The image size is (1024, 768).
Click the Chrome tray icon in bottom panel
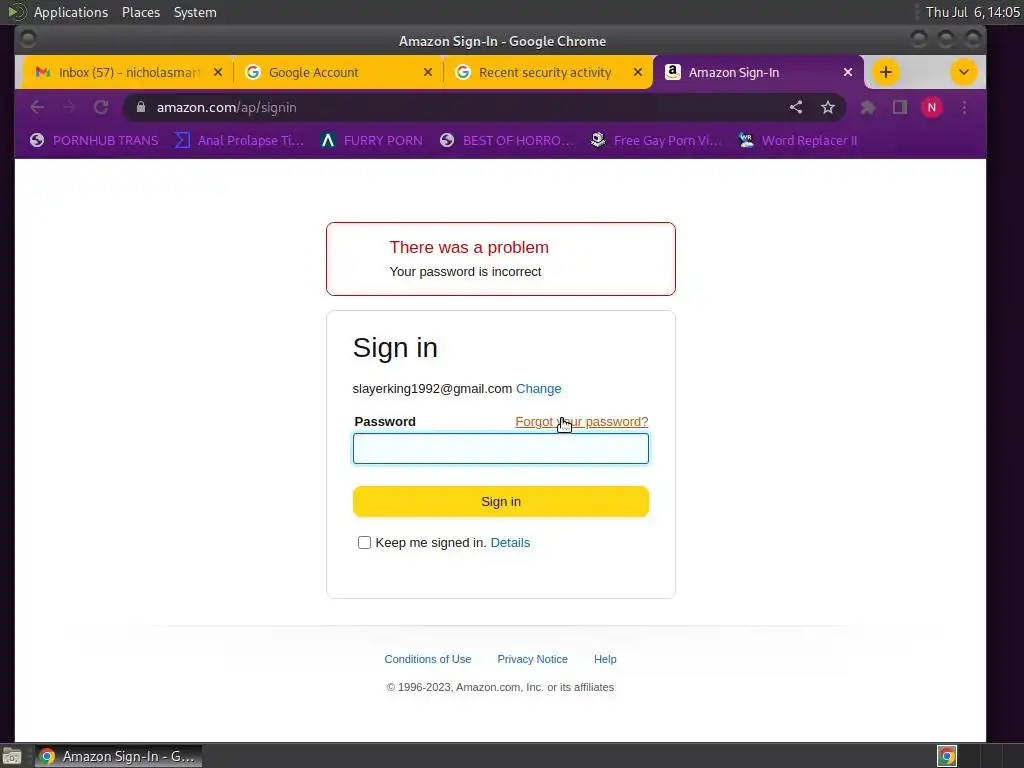tap(947, 756)
